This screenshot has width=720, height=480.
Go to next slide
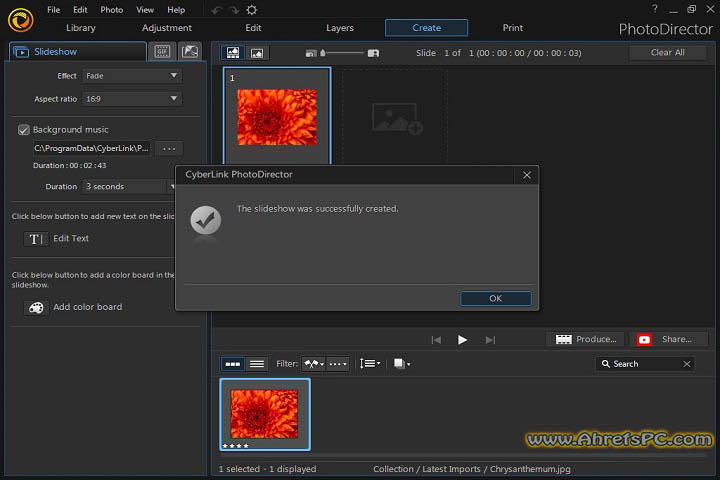[490, 340]
